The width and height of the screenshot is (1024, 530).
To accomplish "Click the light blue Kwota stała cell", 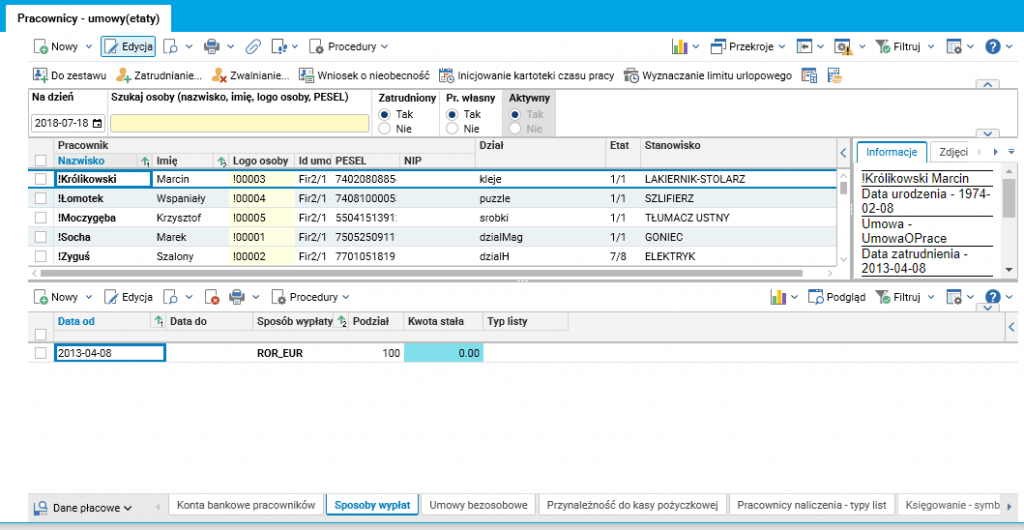I will [443, 353].
